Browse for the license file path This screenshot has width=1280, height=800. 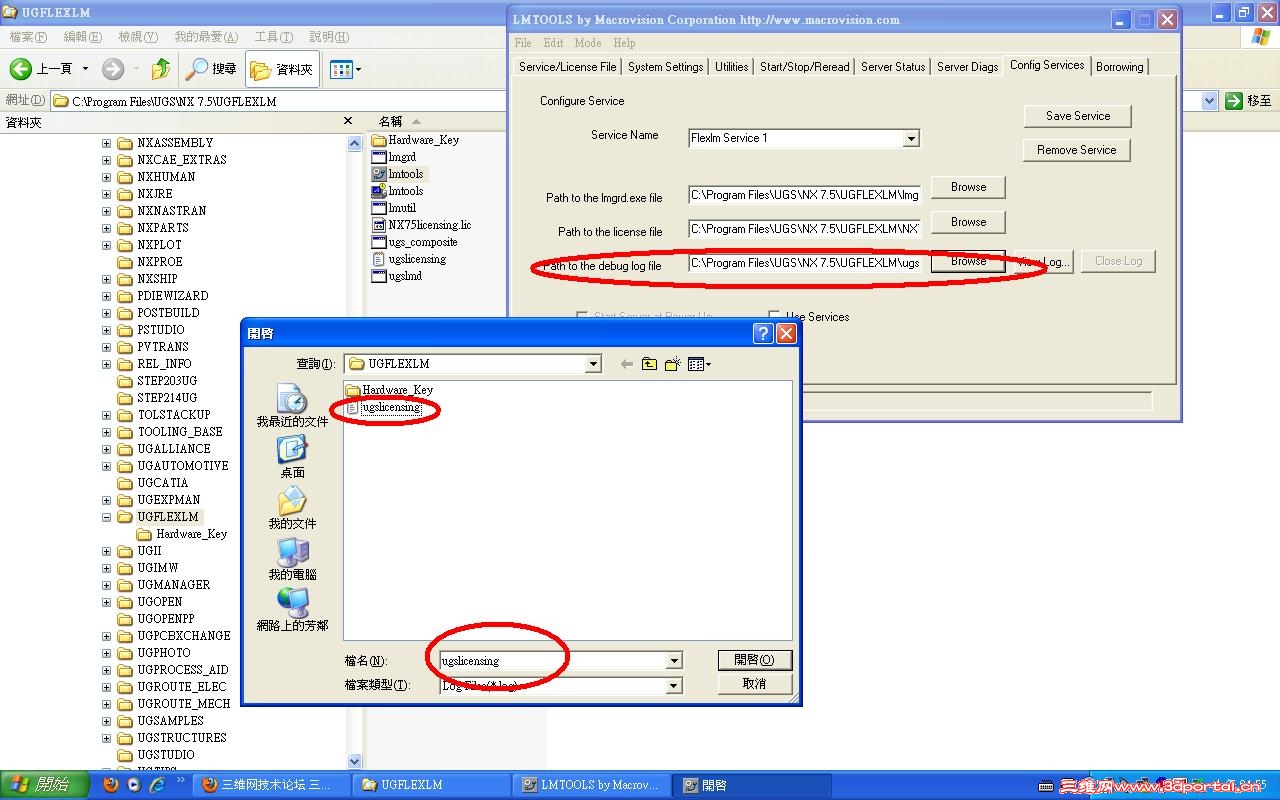point(968,222)
